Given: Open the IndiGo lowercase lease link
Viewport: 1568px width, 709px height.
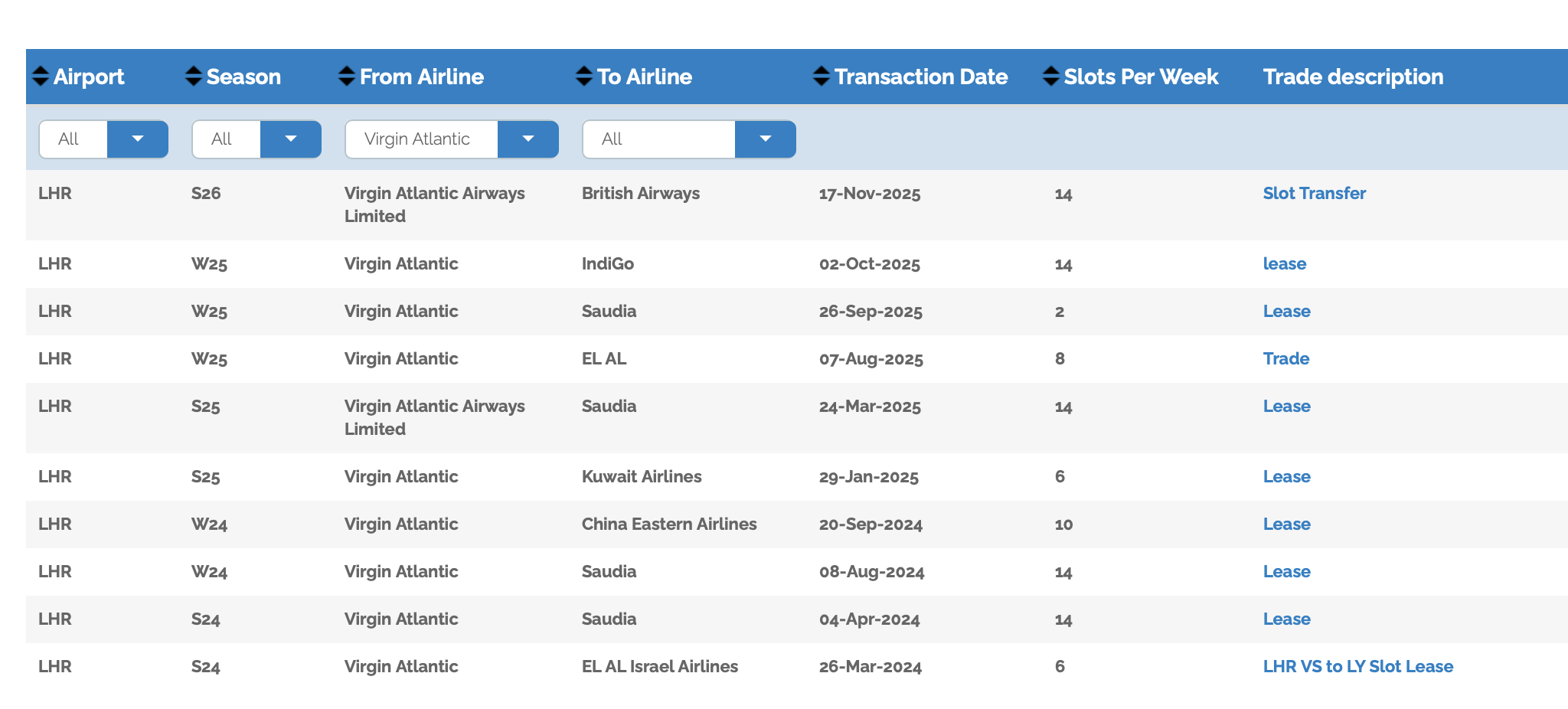Looking at the screenshot, I should point(1285,263).
